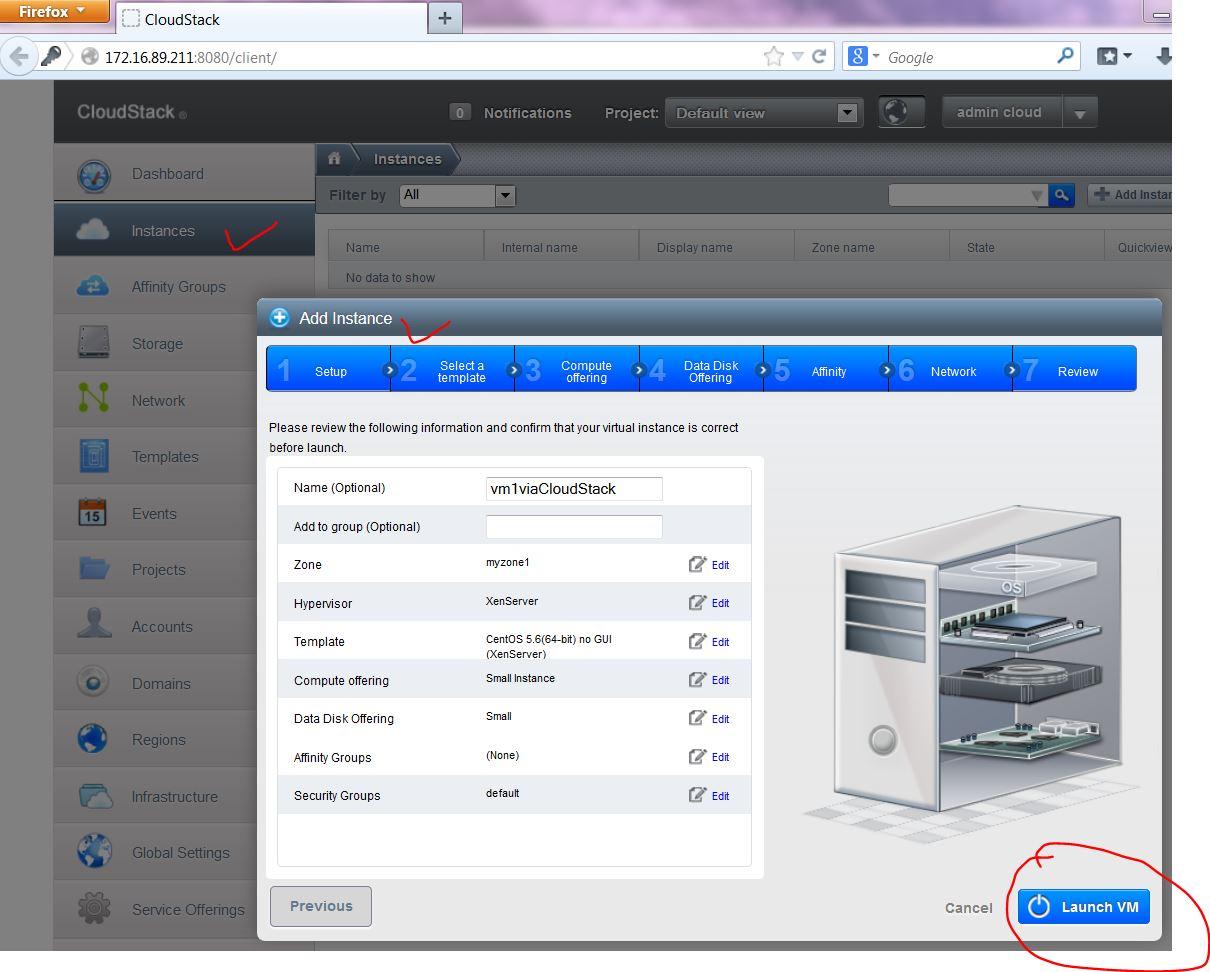Open the Project Default view dropdown
The image size is (1210, 972).
[x=763, y=113]
